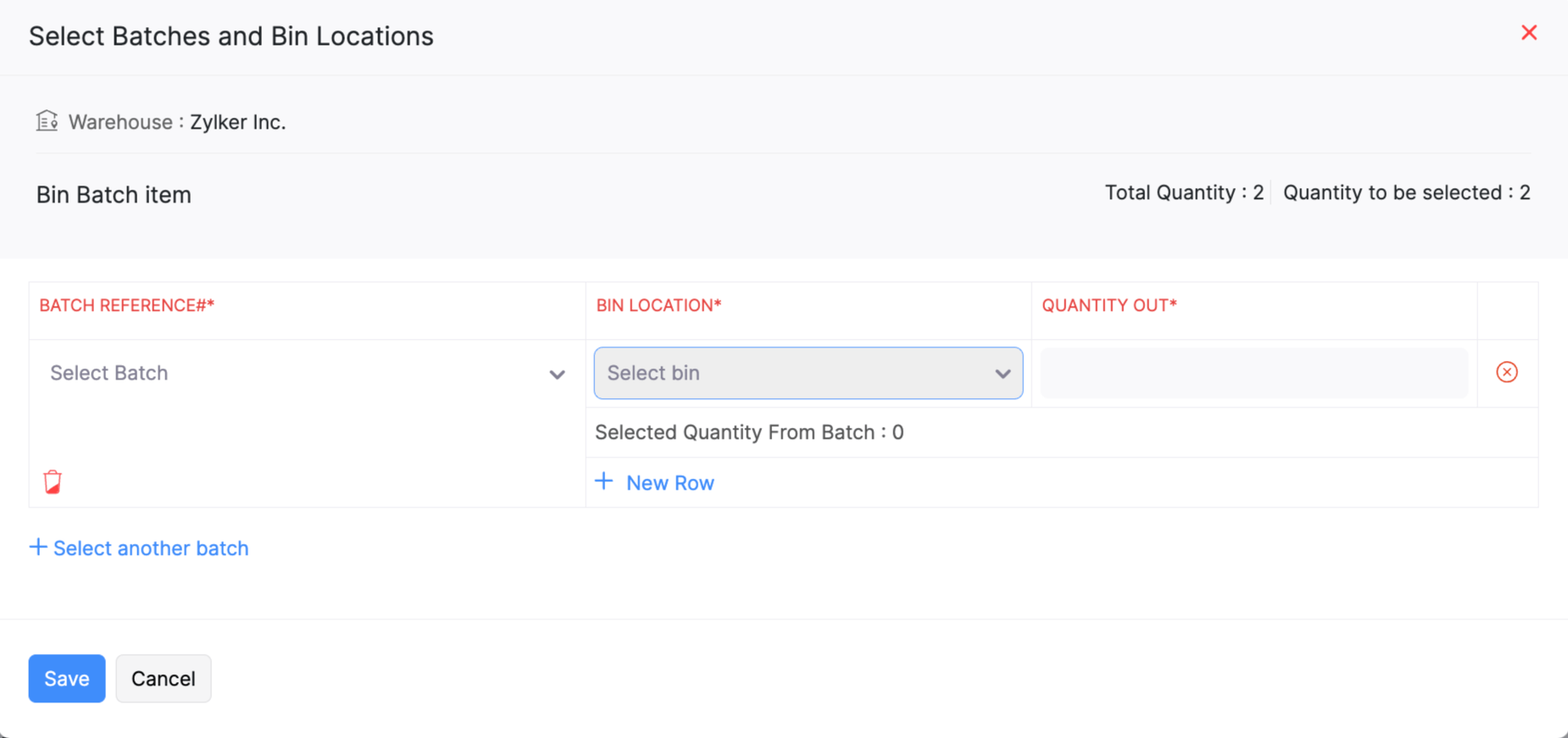Save the batch and bin selections
This screenshot has width=1568, height=738.
click(66, 678)
